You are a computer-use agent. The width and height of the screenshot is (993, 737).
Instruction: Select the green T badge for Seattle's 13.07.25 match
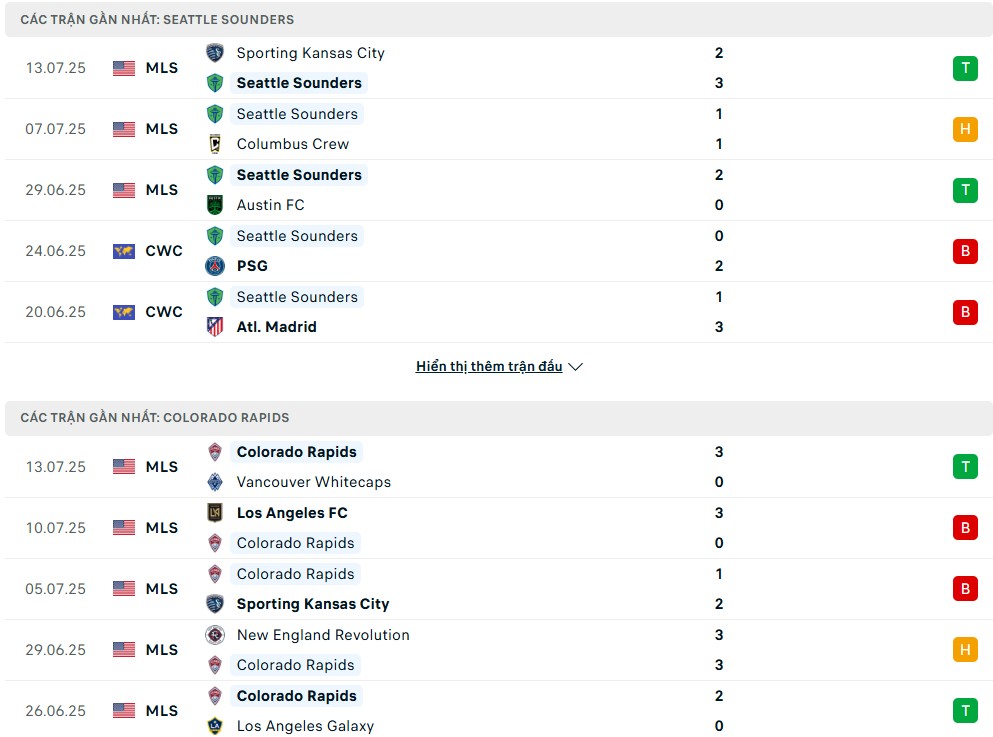click(965, 68)
